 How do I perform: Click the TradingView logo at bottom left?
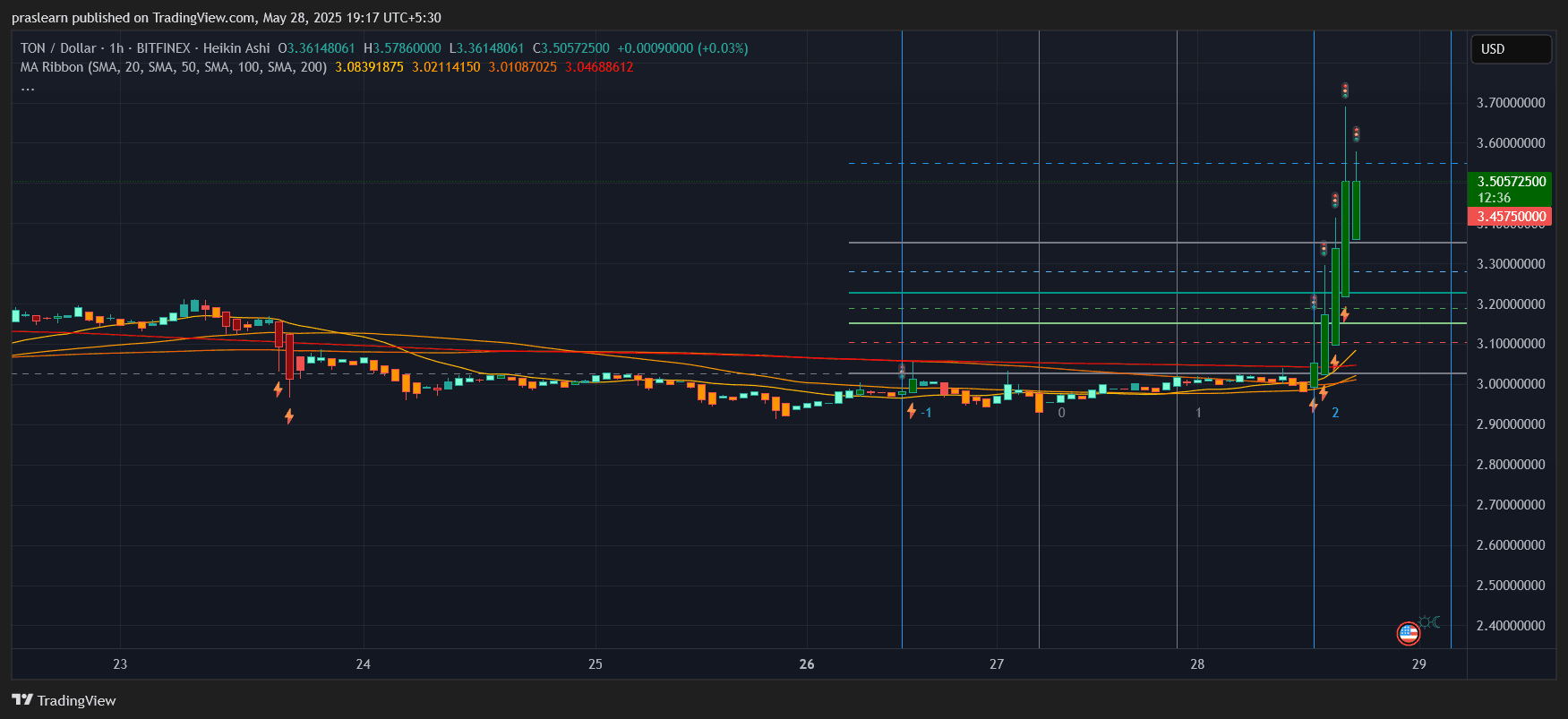pos(64,700)
